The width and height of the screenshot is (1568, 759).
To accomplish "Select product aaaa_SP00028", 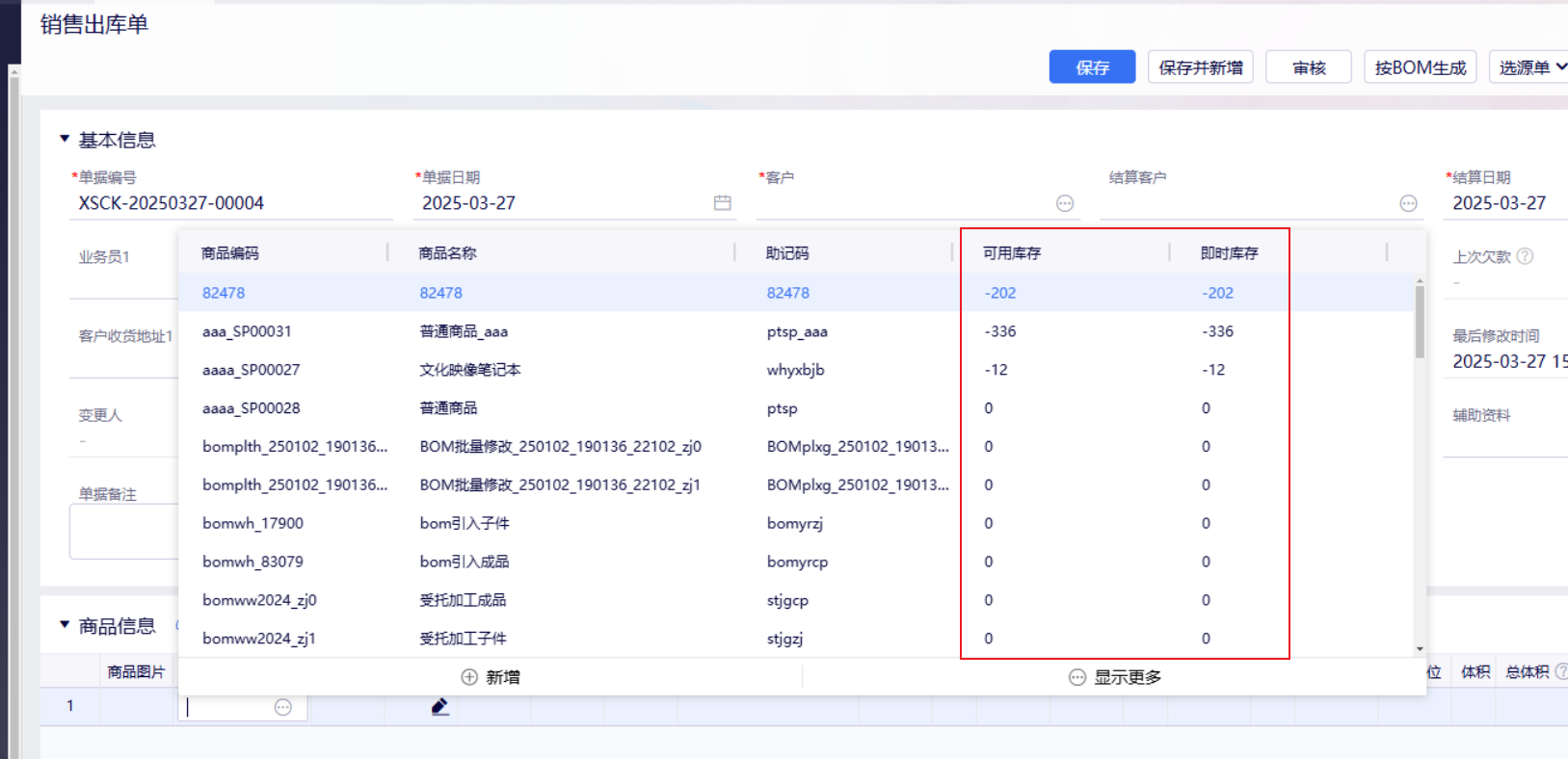I will [x=796, y=408].
